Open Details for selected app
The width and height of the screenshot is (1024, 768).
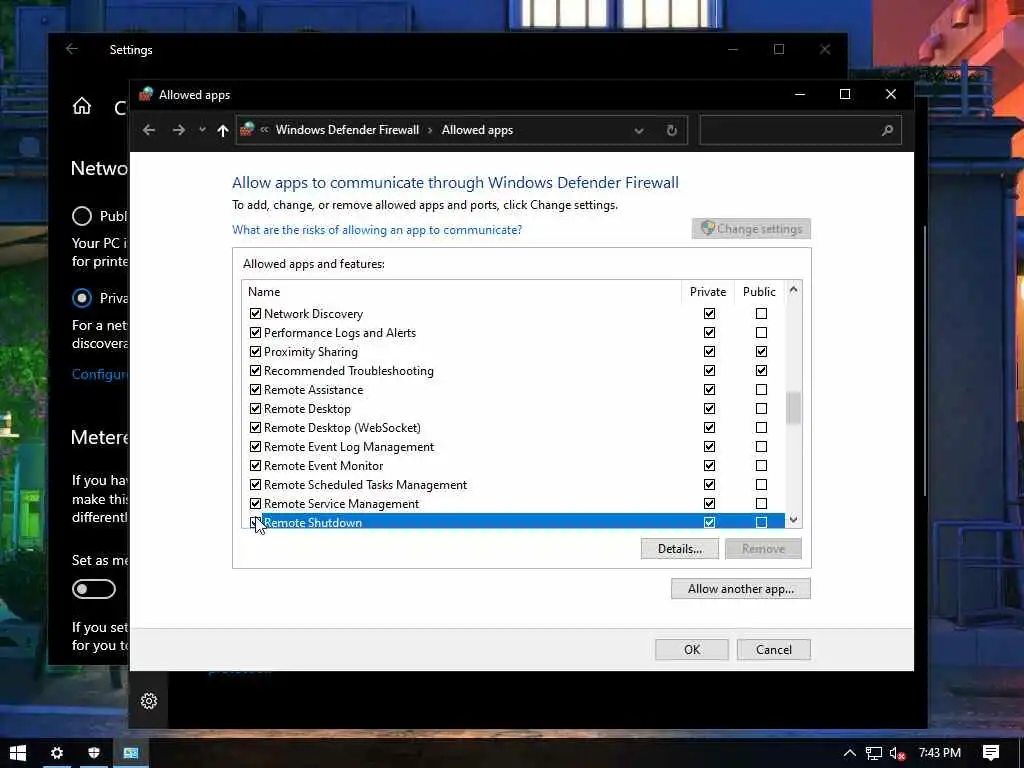point(680,549)
